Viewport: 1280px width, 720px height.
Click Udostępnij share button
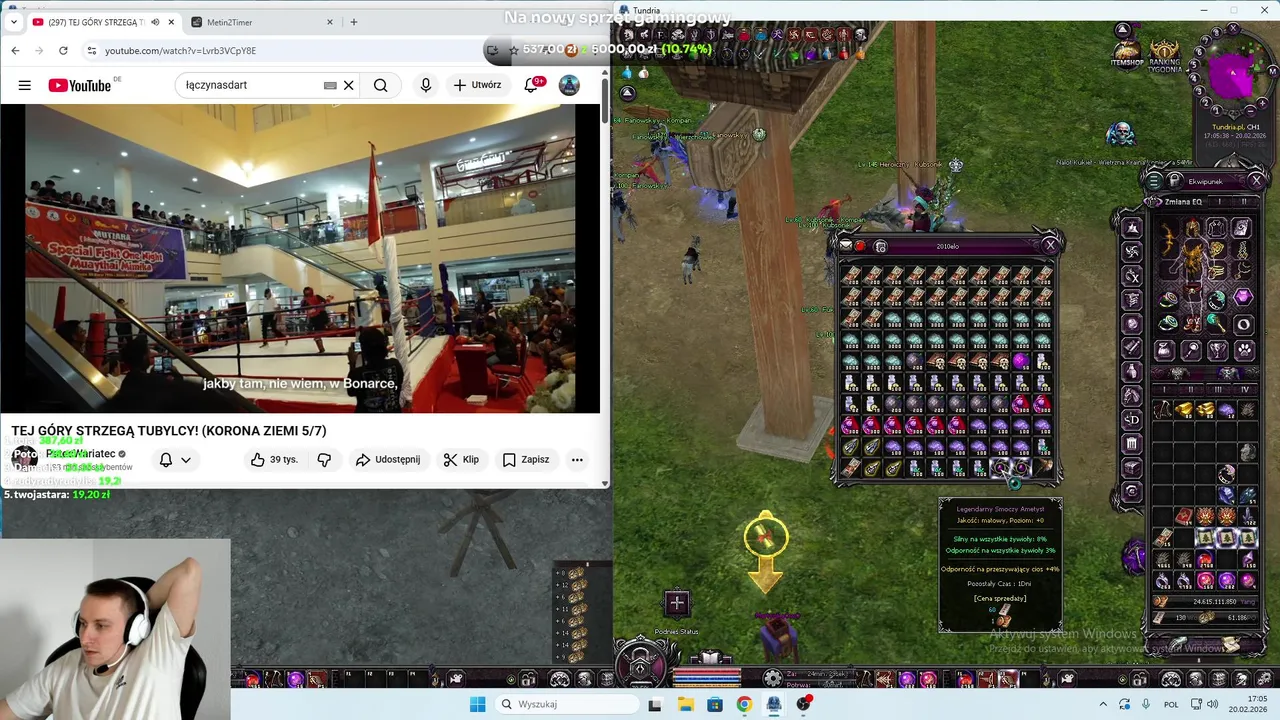pos(388,460)
